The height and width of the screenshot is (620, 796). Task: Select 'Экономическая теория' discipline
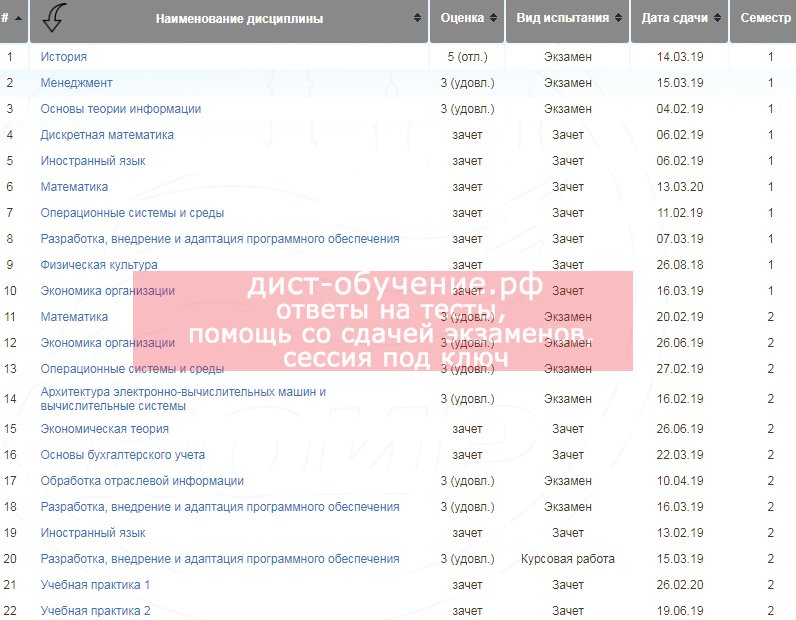104,429
